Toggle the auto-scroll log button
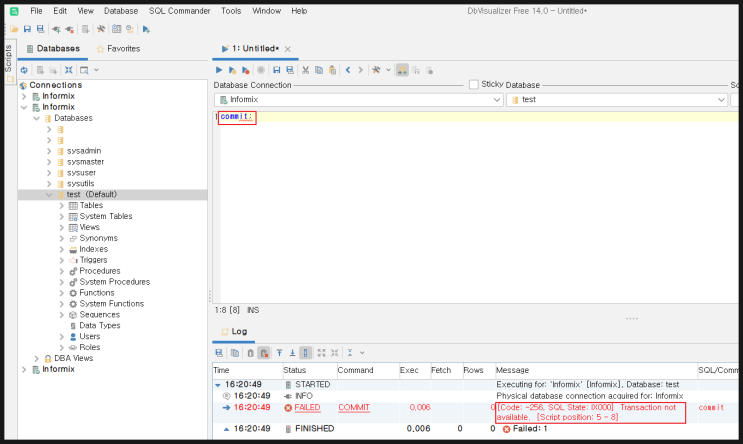This screenshot has height=444, width=743. (306, 353)
